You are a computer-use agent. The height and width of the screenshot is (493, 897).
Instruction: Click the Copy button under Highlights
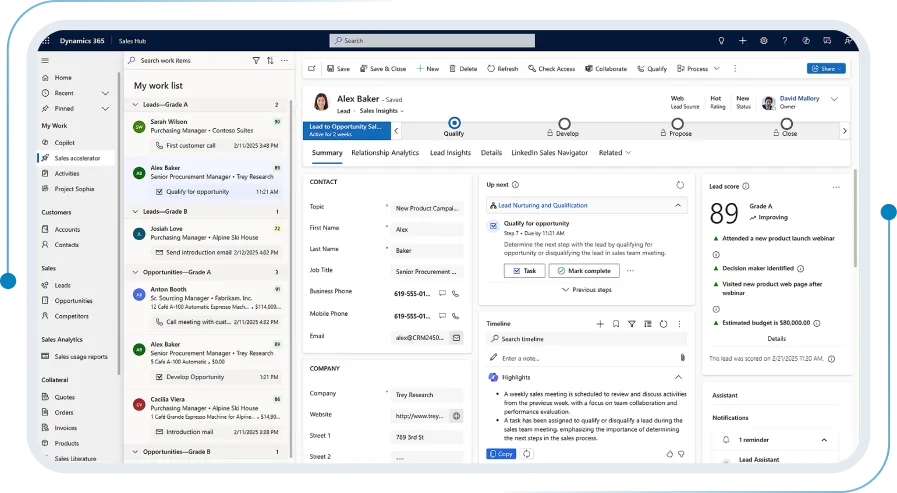(501, 454)
